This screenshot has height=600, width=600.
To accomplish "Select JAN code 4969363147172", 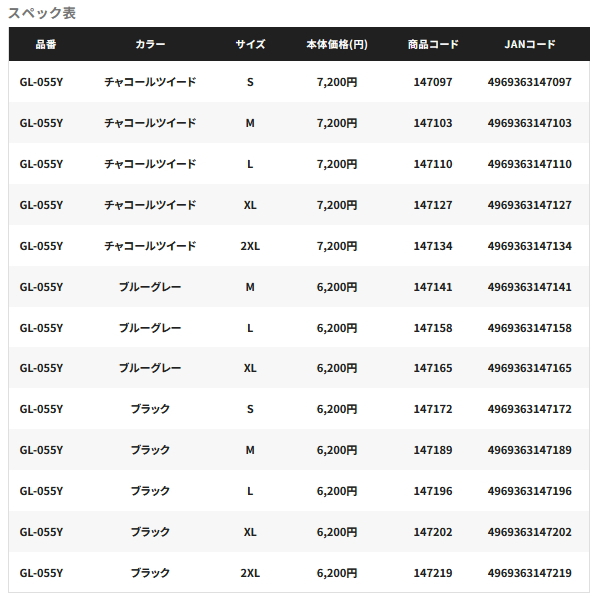I will click(x=530, y=409).
